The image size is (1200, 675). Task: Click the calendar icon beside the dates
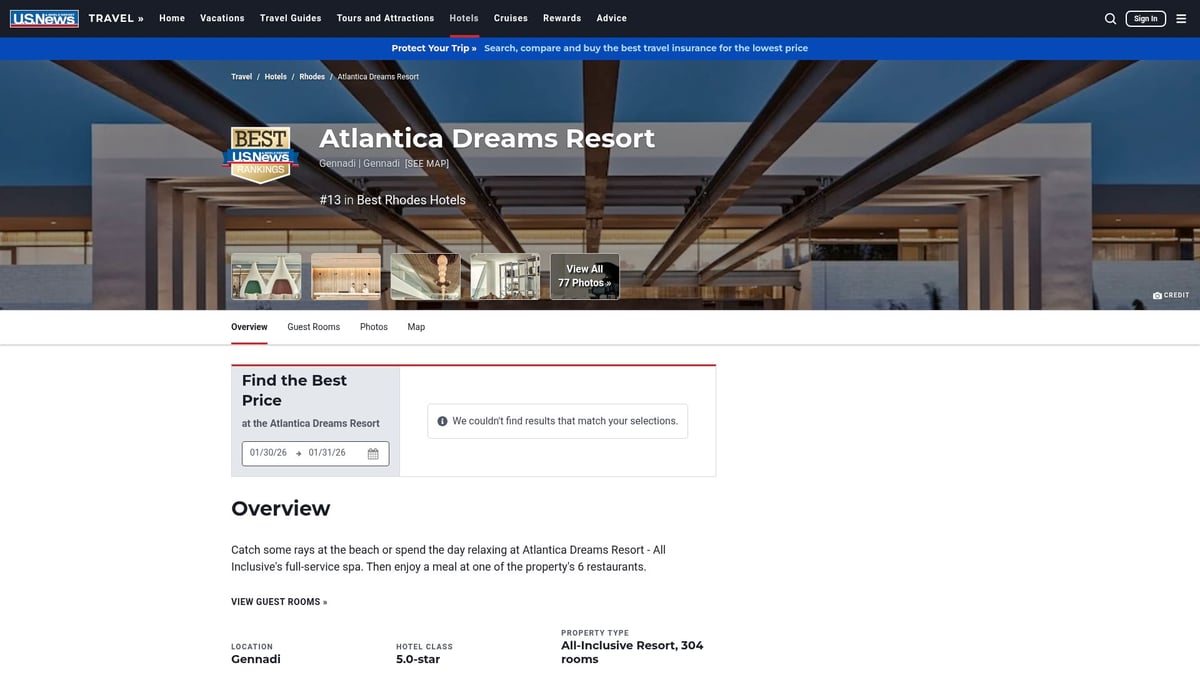(374, 453)
